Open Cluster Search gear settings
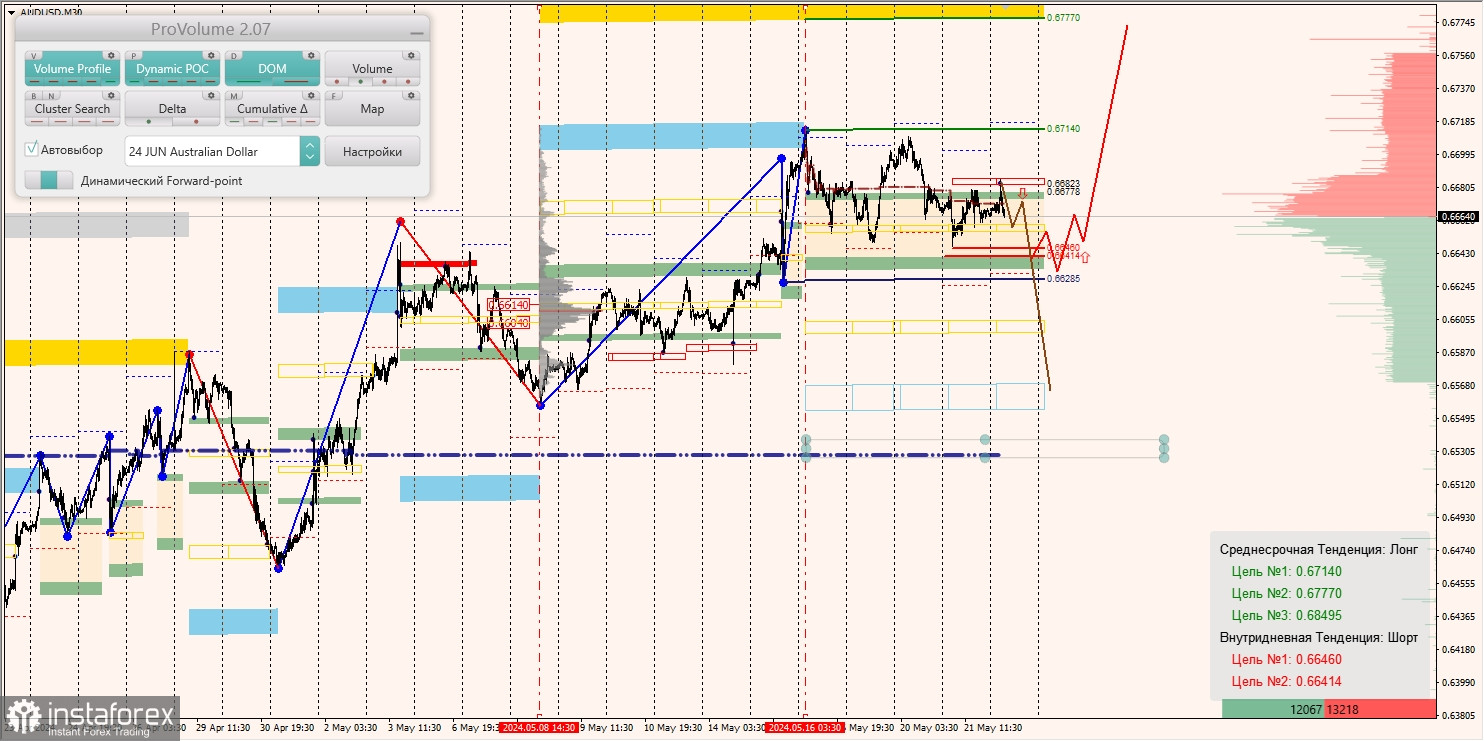 (x=111, y=95)
